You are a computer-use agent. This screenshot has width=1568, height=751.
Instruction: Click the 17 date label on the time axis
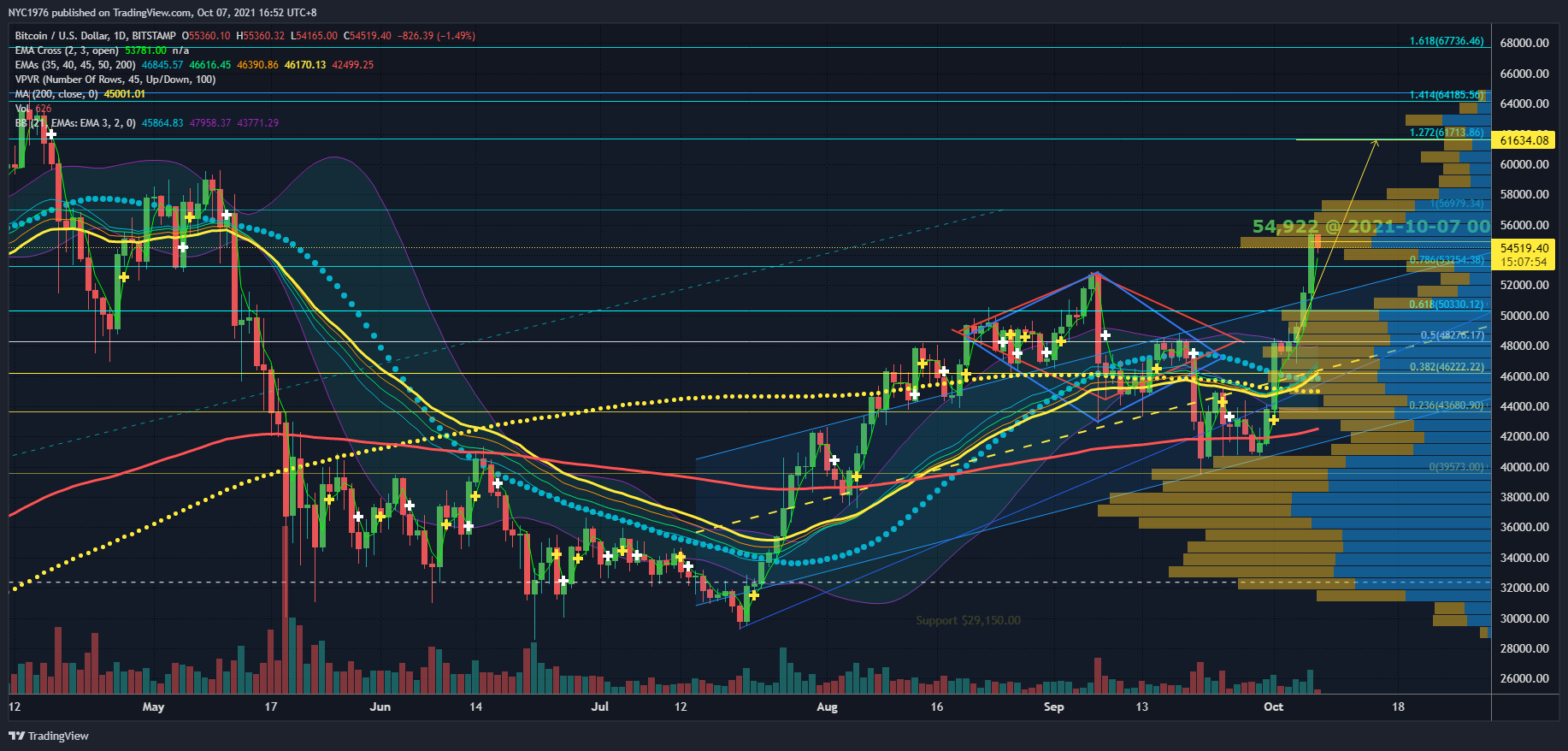[x=271, y=707]
